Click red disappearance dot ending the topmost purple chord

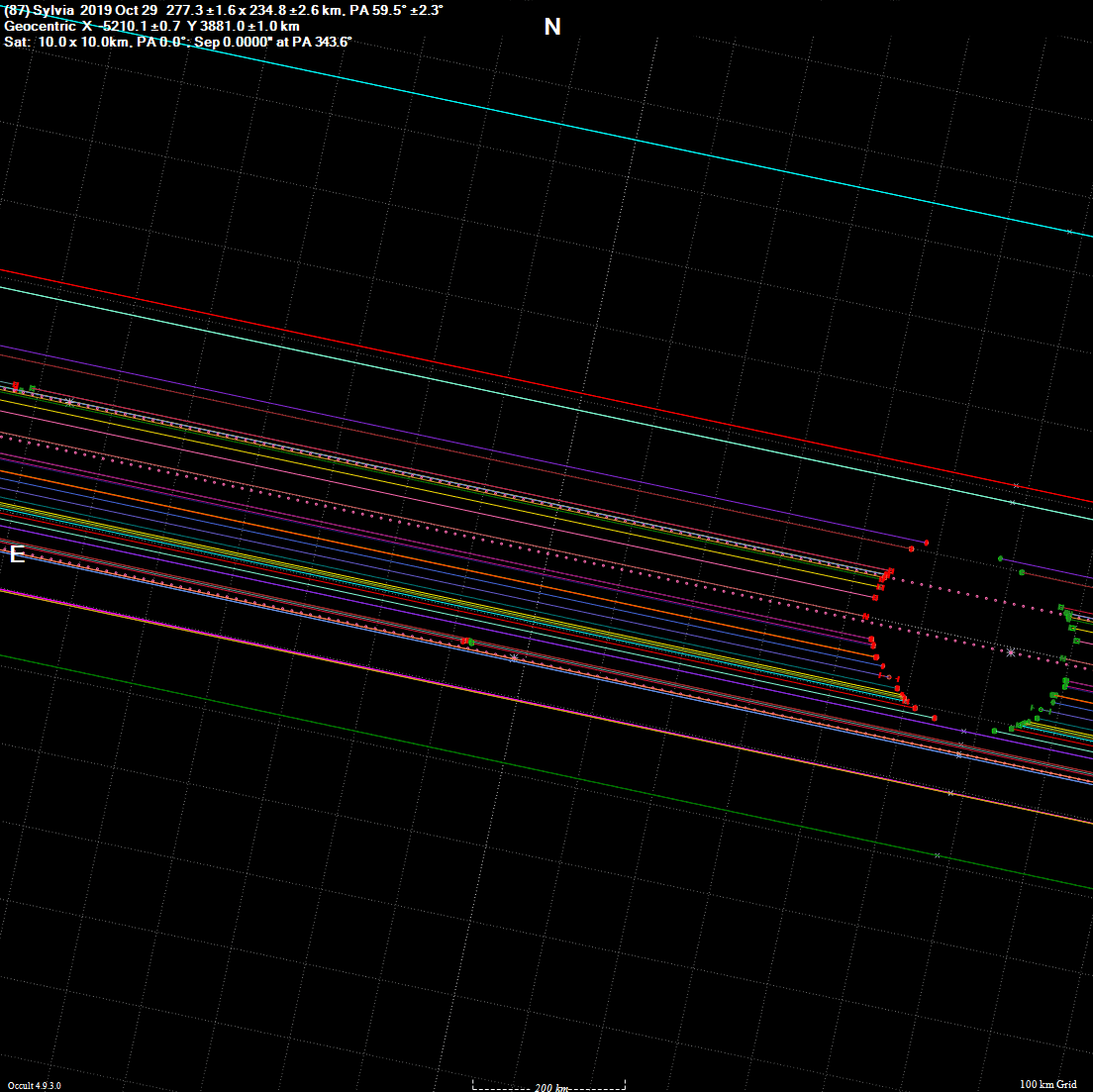pos(926,543)
